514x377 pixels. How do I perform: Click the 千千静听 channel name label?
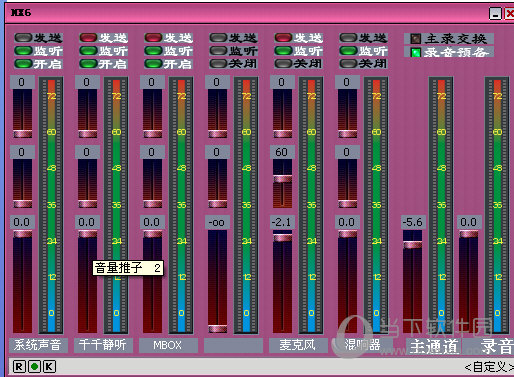102,345
